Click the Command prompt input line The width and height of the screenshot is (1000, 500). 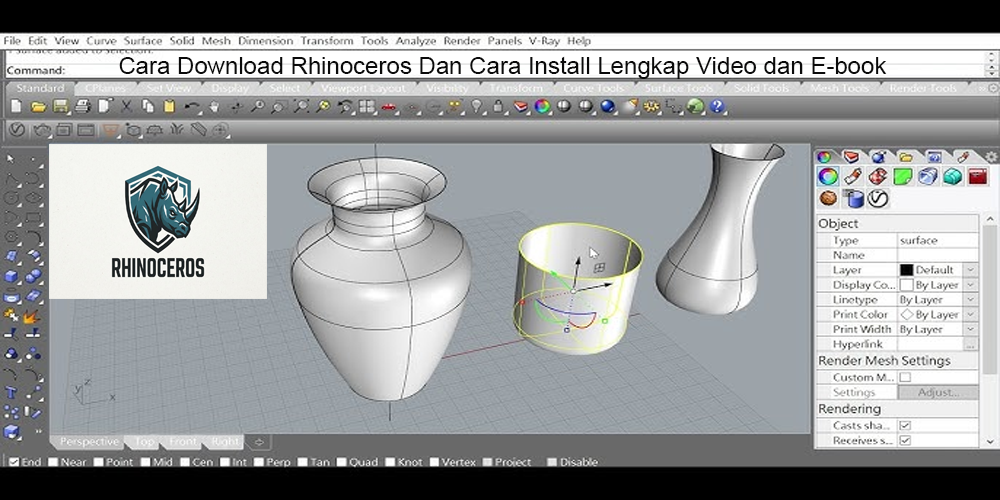(x=494, y=70)
